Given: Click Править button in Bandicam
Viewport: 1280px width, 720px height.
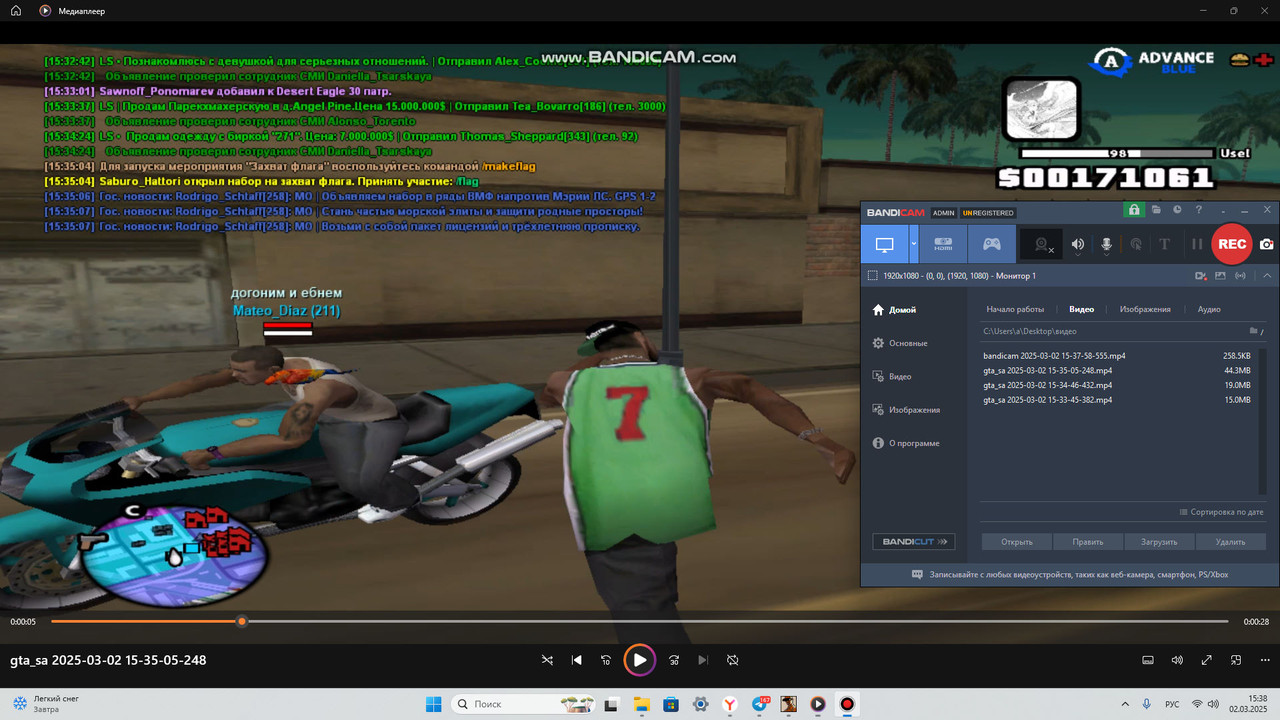Looking at the screenshot, I should coord(1088,541).
